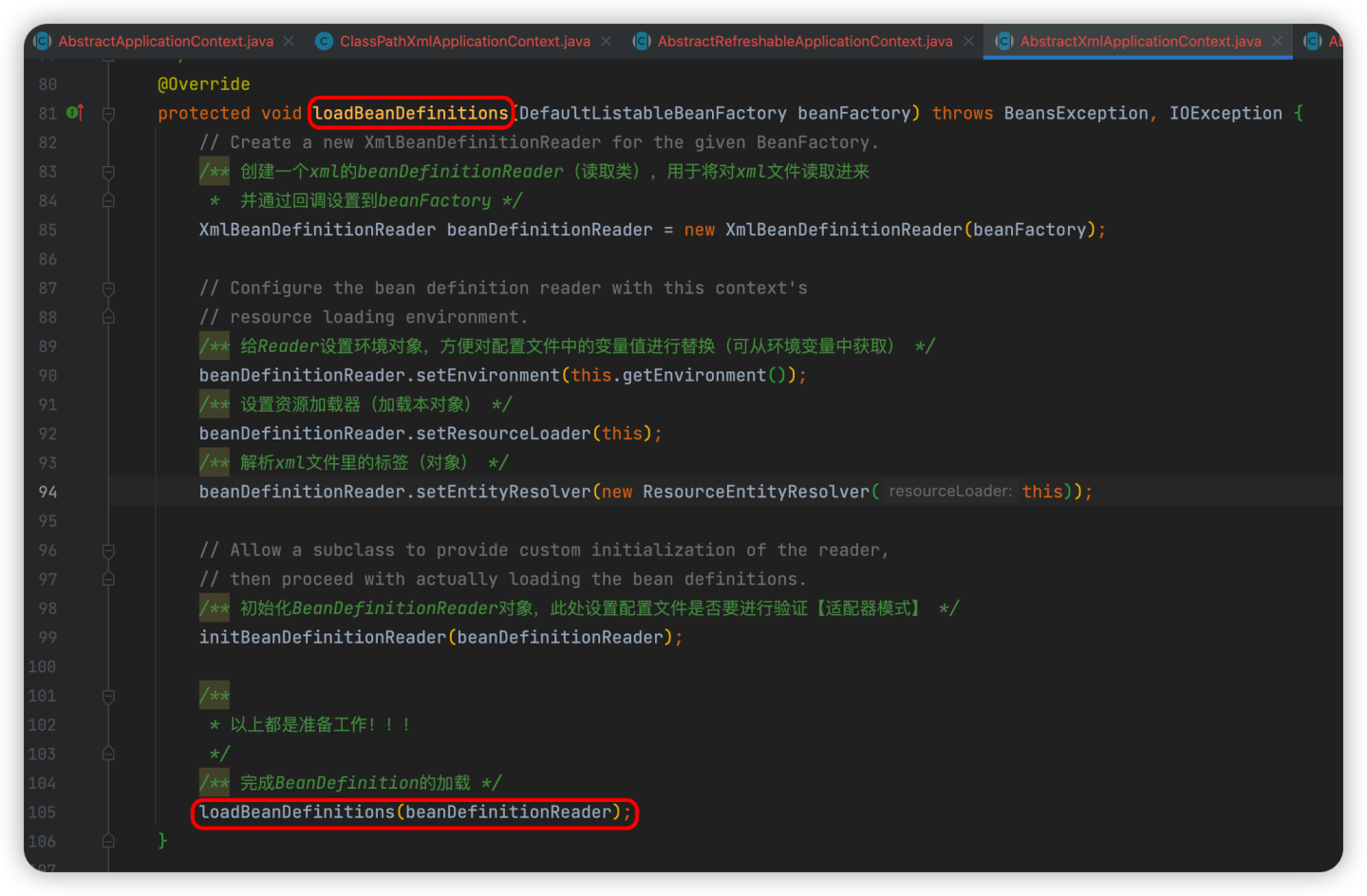Click the setEnvironment method call

(x=488, y=376)
